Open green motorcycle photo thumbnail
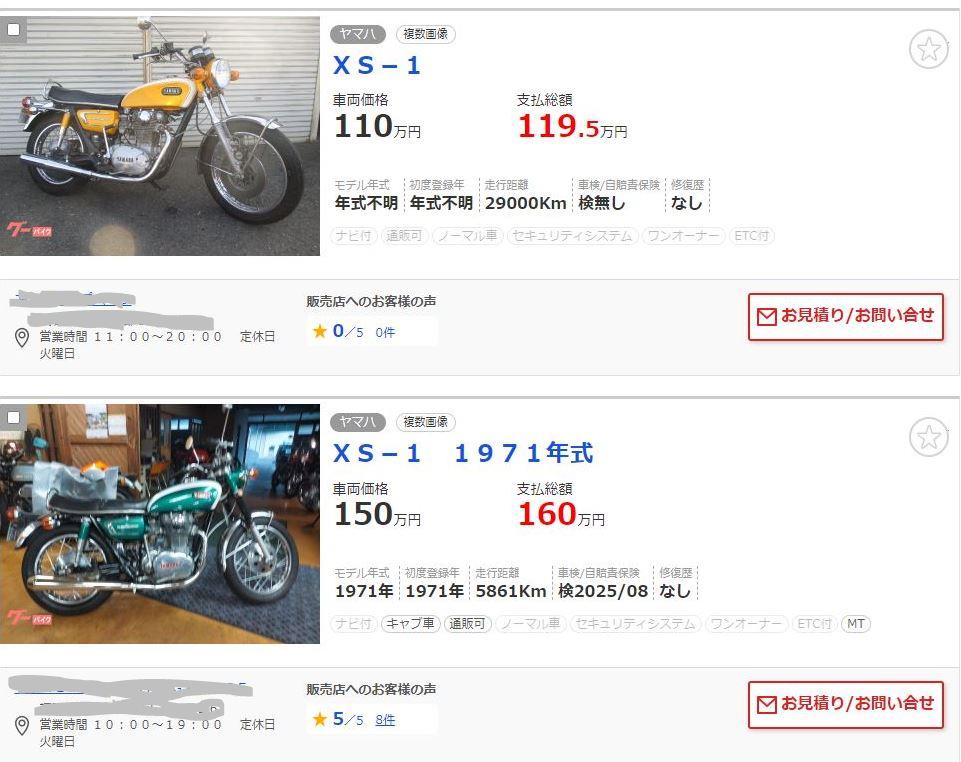Image resolution: width=961 pixels, height=762 pixels. 160,524
